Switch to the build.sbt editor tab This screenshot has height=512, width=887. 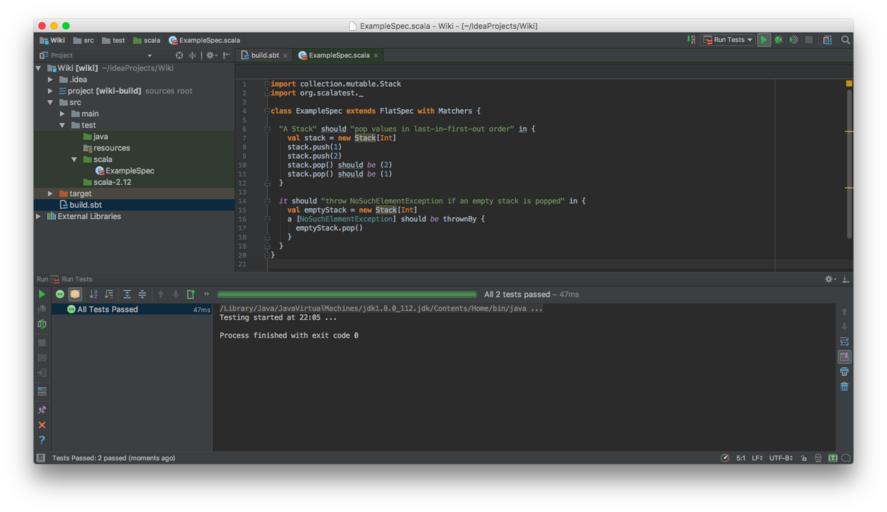coord(264,55)
